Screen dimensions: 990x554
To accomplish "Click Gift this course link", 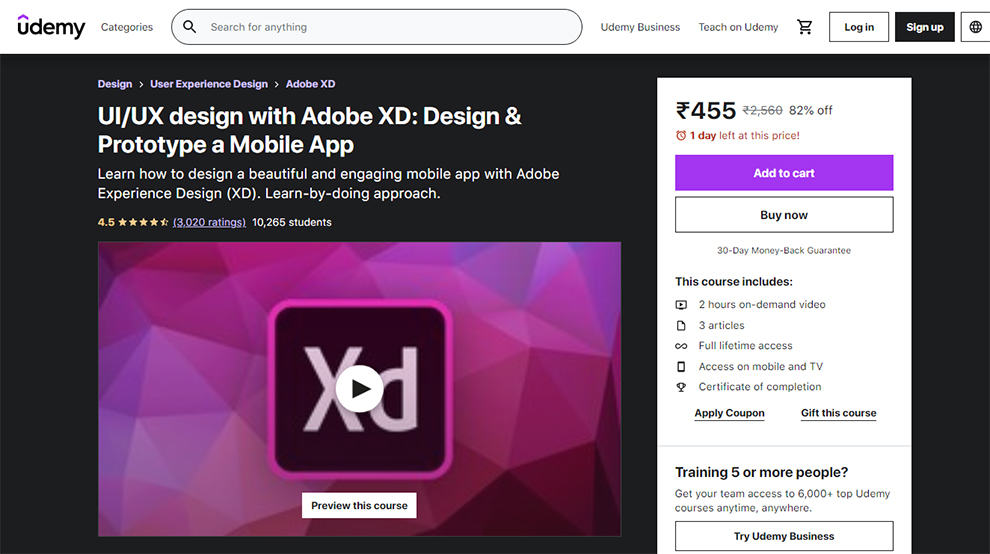I will tap(838, 413).
